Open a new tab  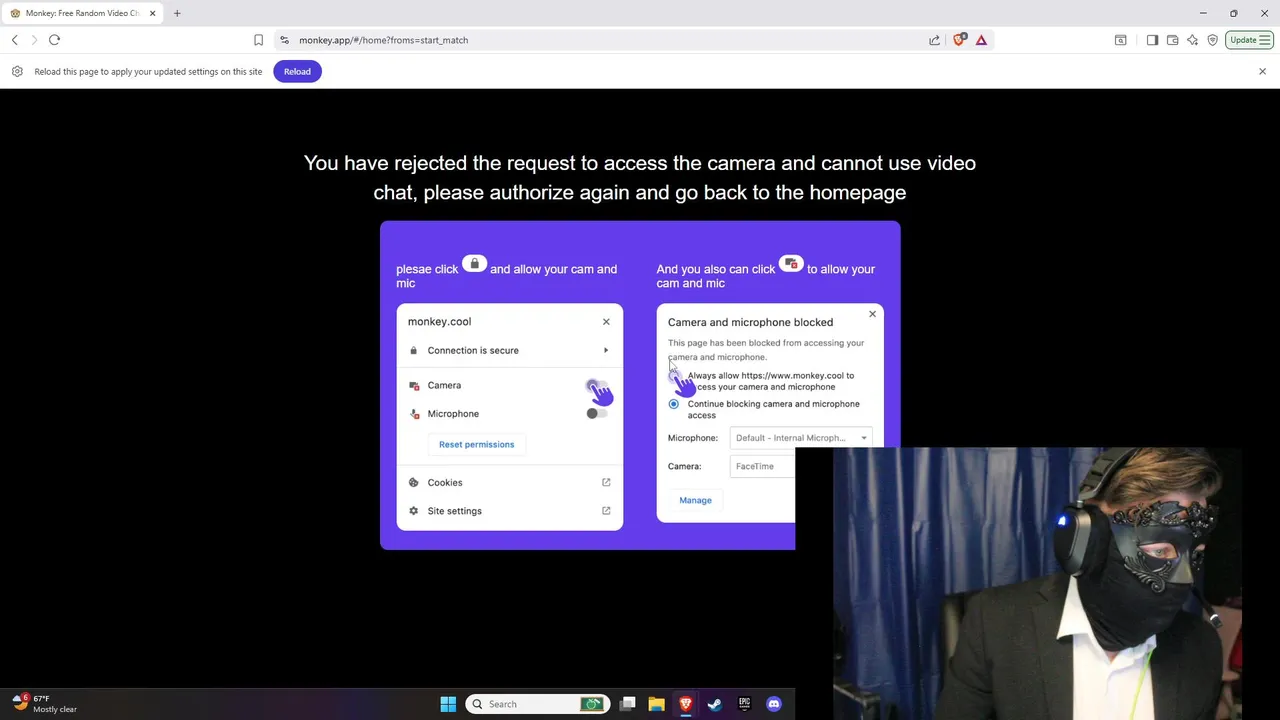point(177,13)
